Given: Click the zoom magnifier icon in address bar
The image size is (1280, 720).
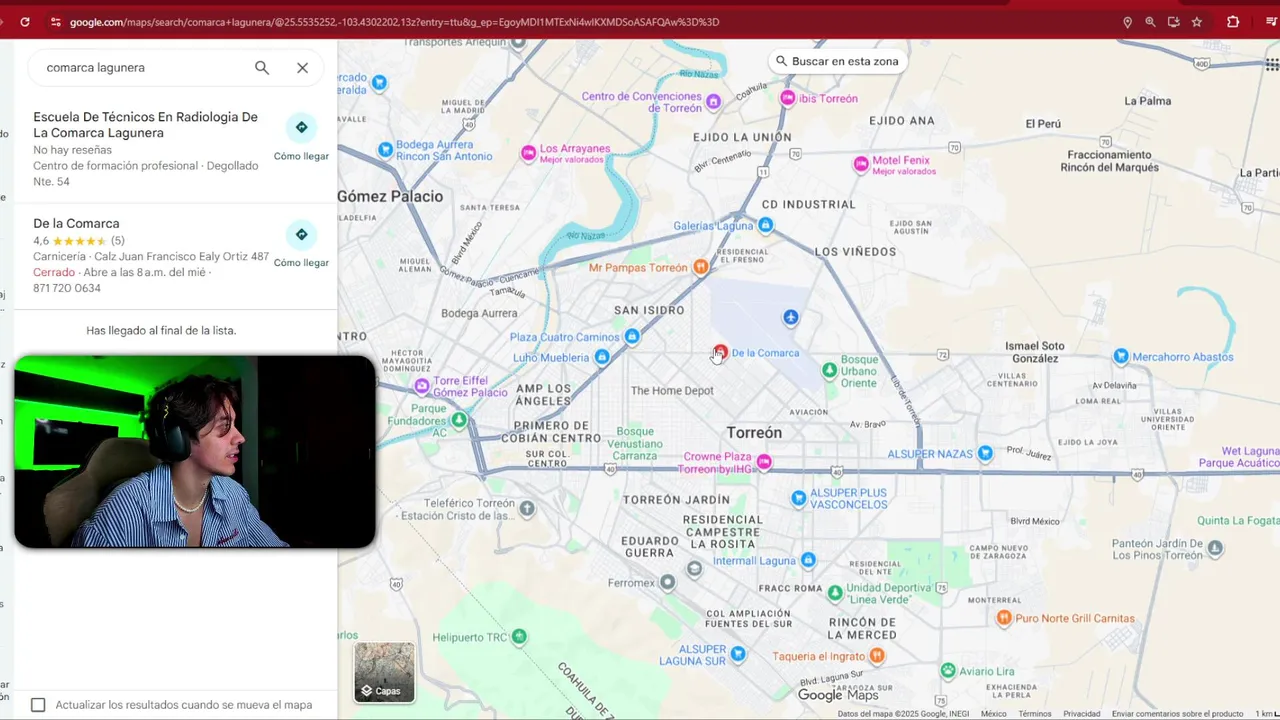Looking at the screenshot, I should [1150, 22].
